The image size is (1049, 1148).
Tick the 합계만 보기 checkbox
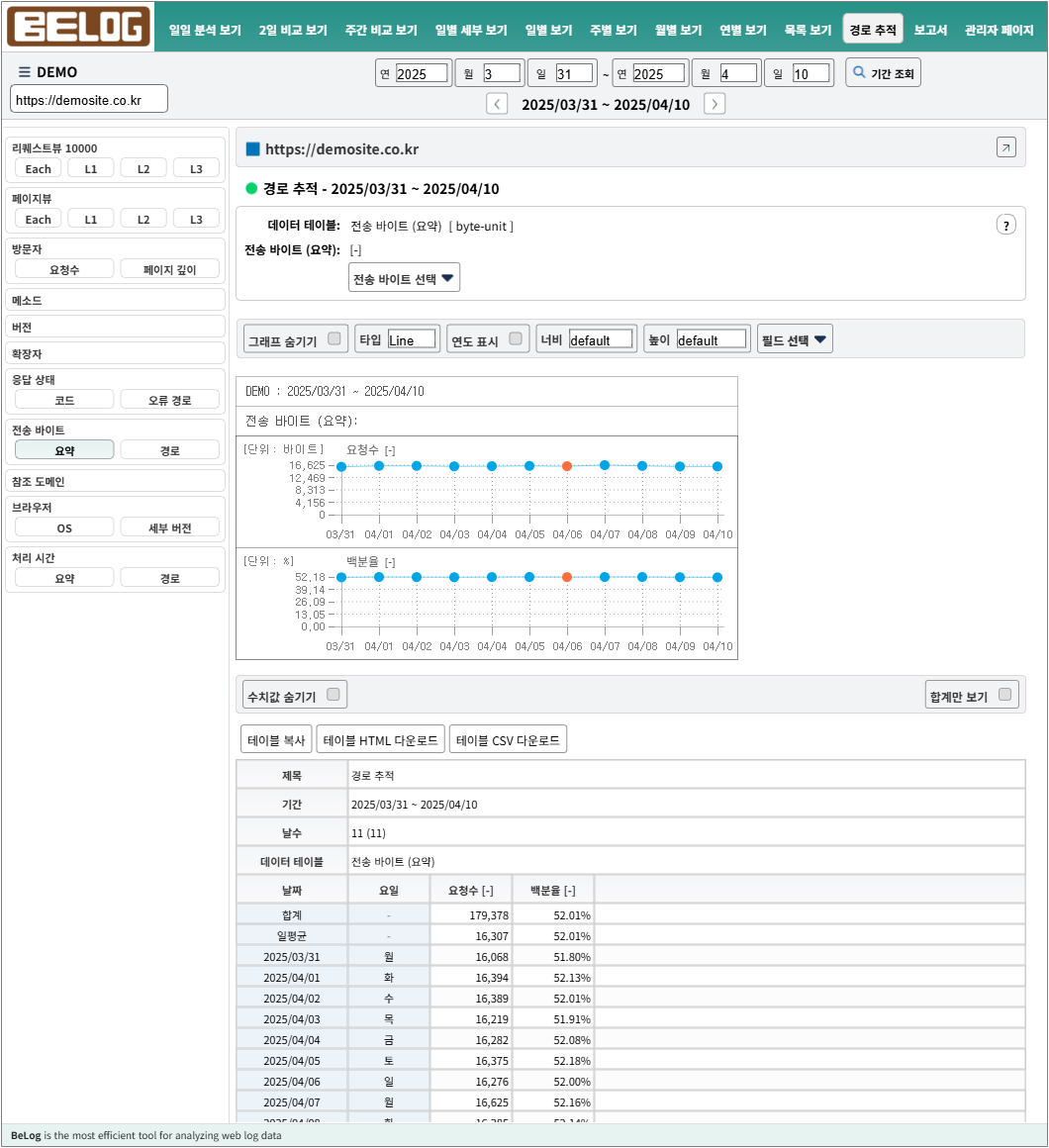click(1005, 694)
